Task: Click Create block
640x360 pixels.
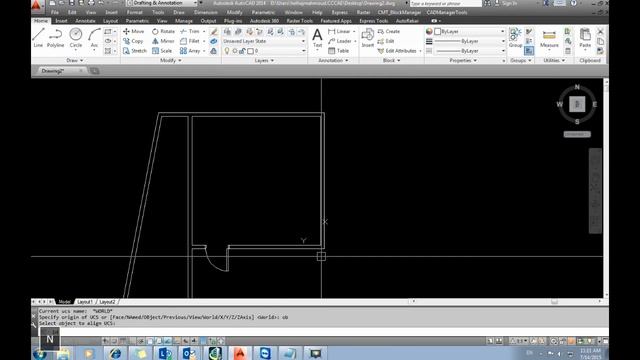Action: pos(389,31)
